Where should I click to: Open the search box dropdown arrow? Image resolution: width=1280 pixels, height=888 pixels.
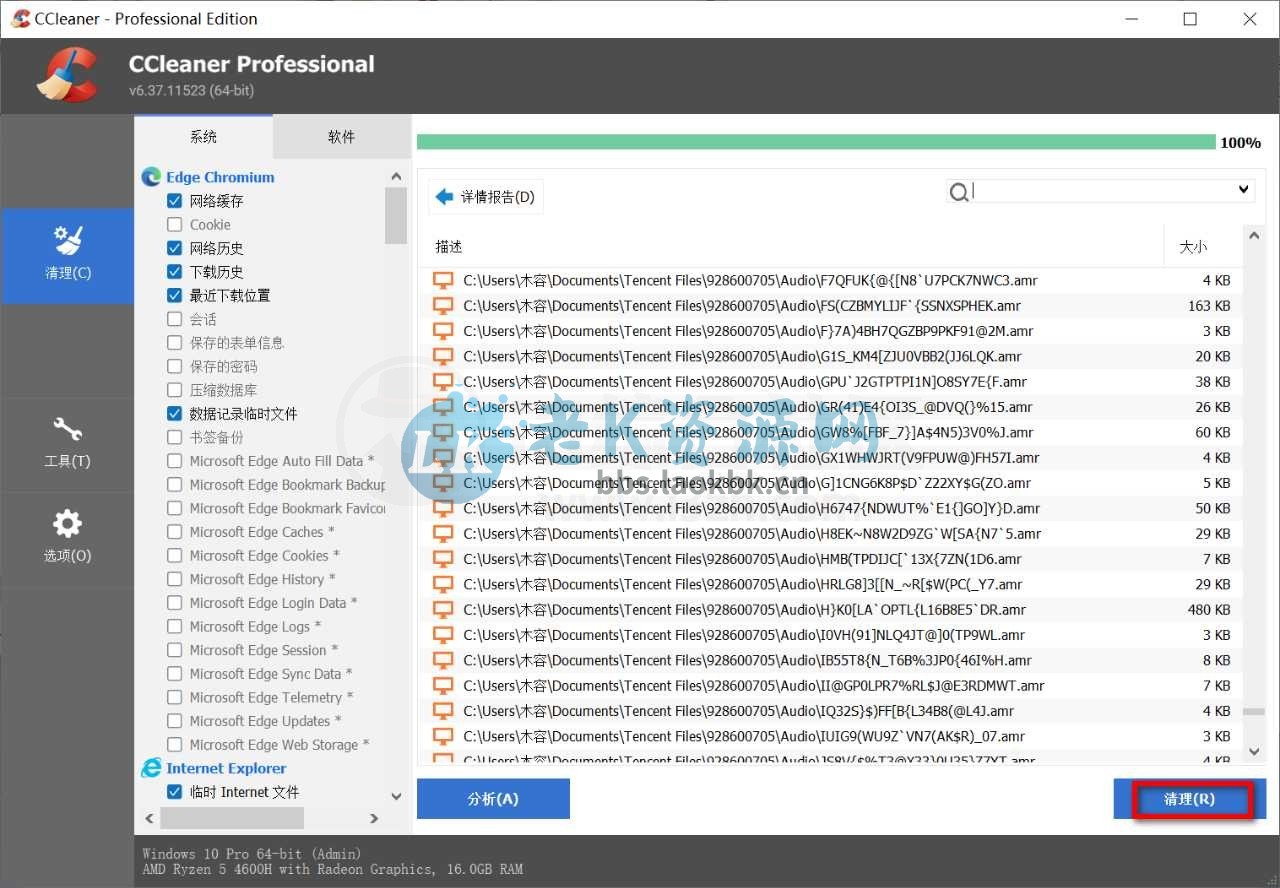point(1243,190)
